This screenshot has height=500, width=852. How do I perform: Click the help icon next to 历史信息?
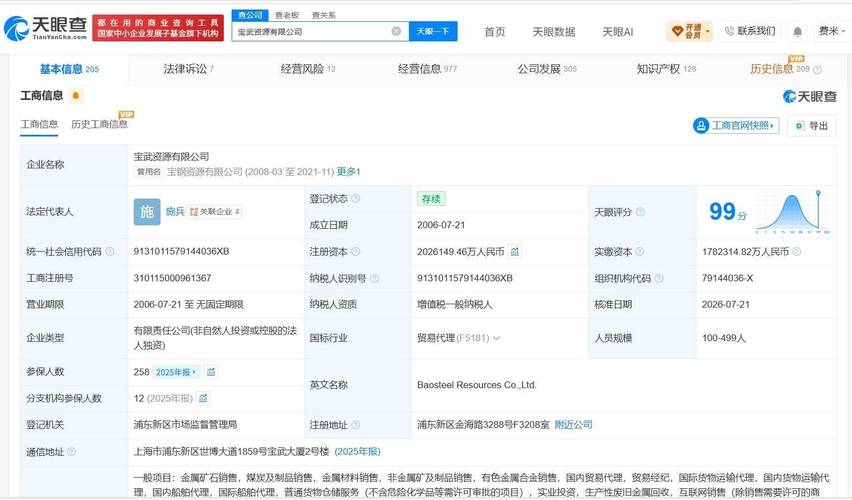point(817,70)
